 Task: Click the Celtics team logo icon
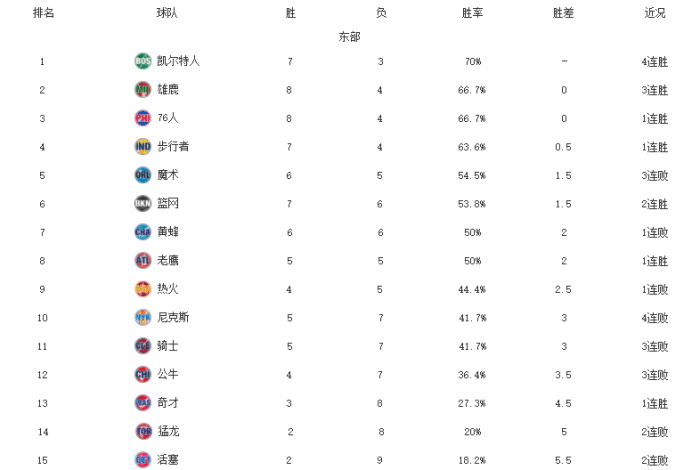coord(142,61)
